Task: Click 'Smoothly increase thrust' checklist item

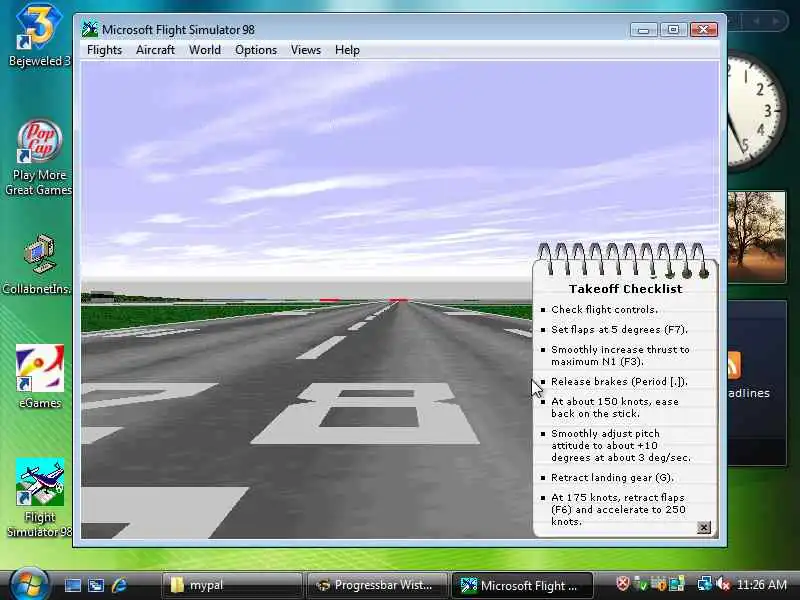Action: pos(620,356)
